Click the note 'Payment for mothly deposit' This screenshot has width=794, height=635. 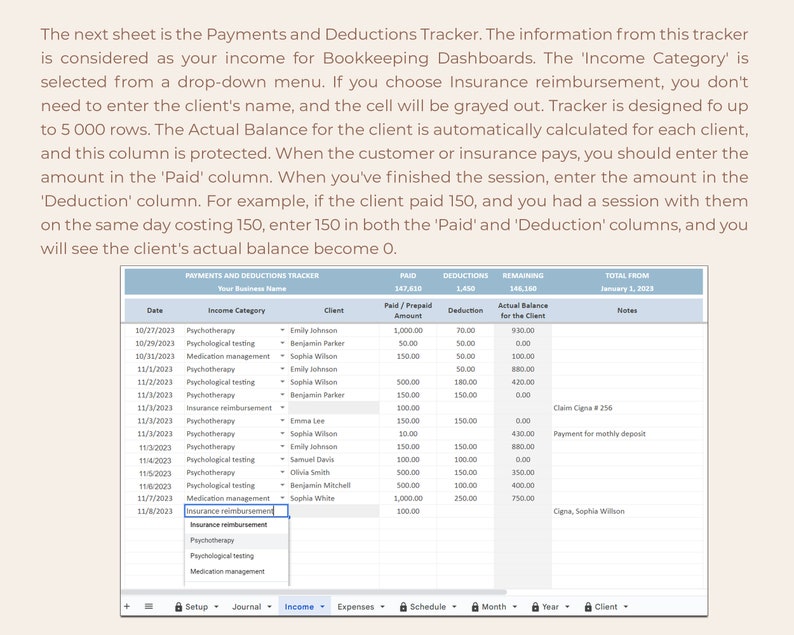tap(600, 434)
